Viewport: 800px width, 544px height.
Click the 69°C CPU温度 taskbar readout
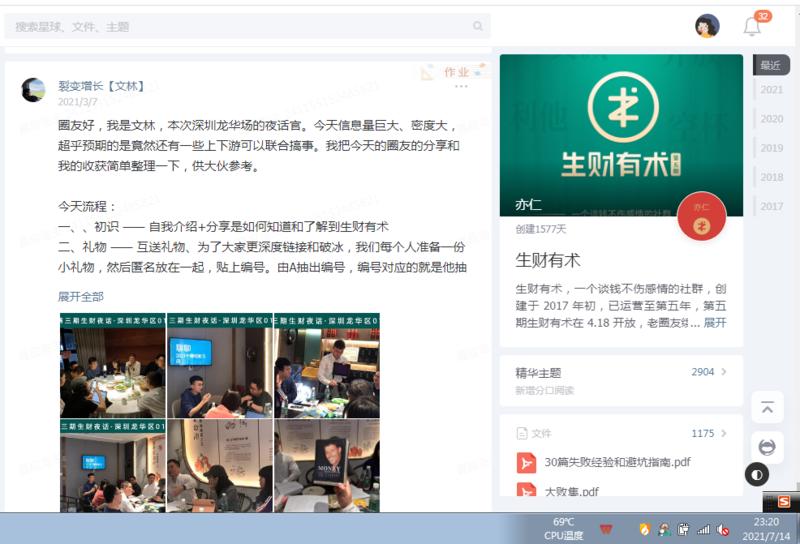pyautogui.click(x=563, y=529)
